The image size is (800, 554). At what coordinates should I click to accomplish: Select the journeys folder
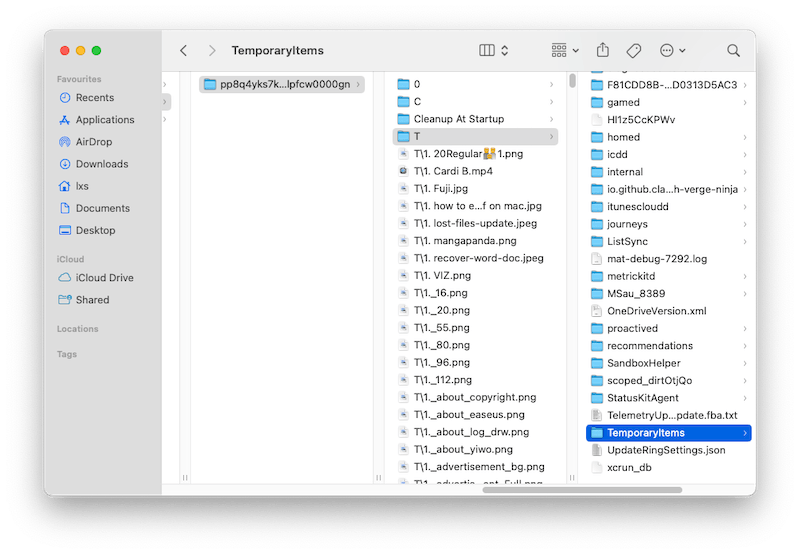click(x=669, y=224)
